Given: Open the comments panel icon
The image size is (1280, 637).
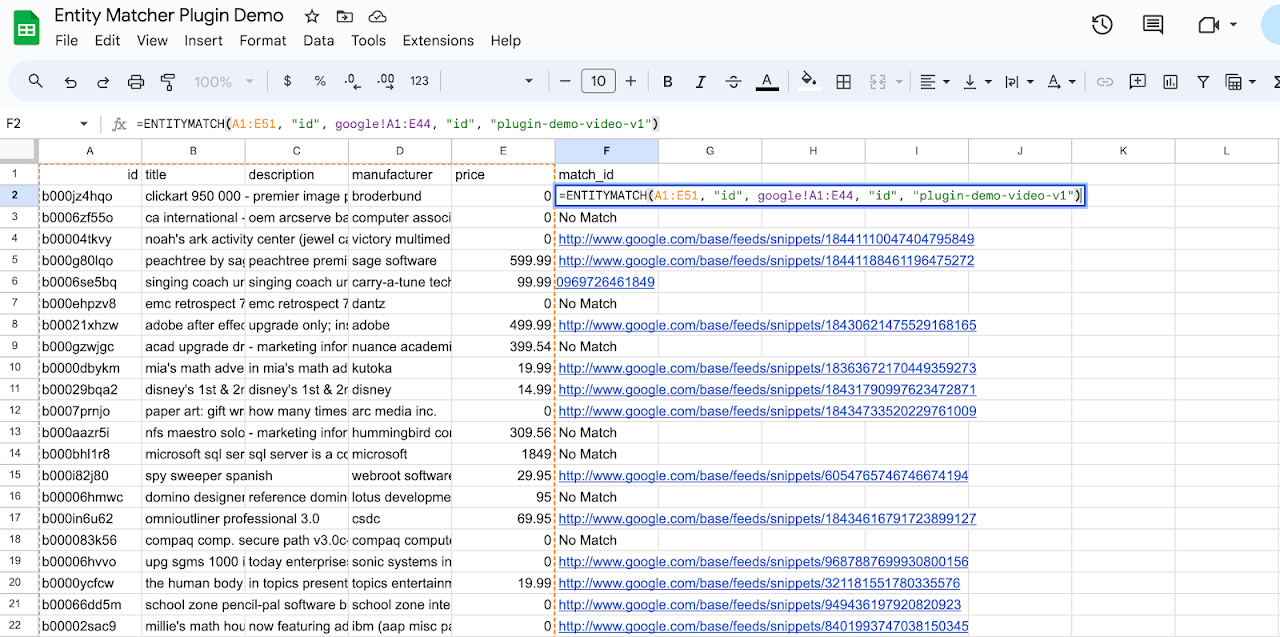Looking at the screenshot, I should tap(1153, 25).
